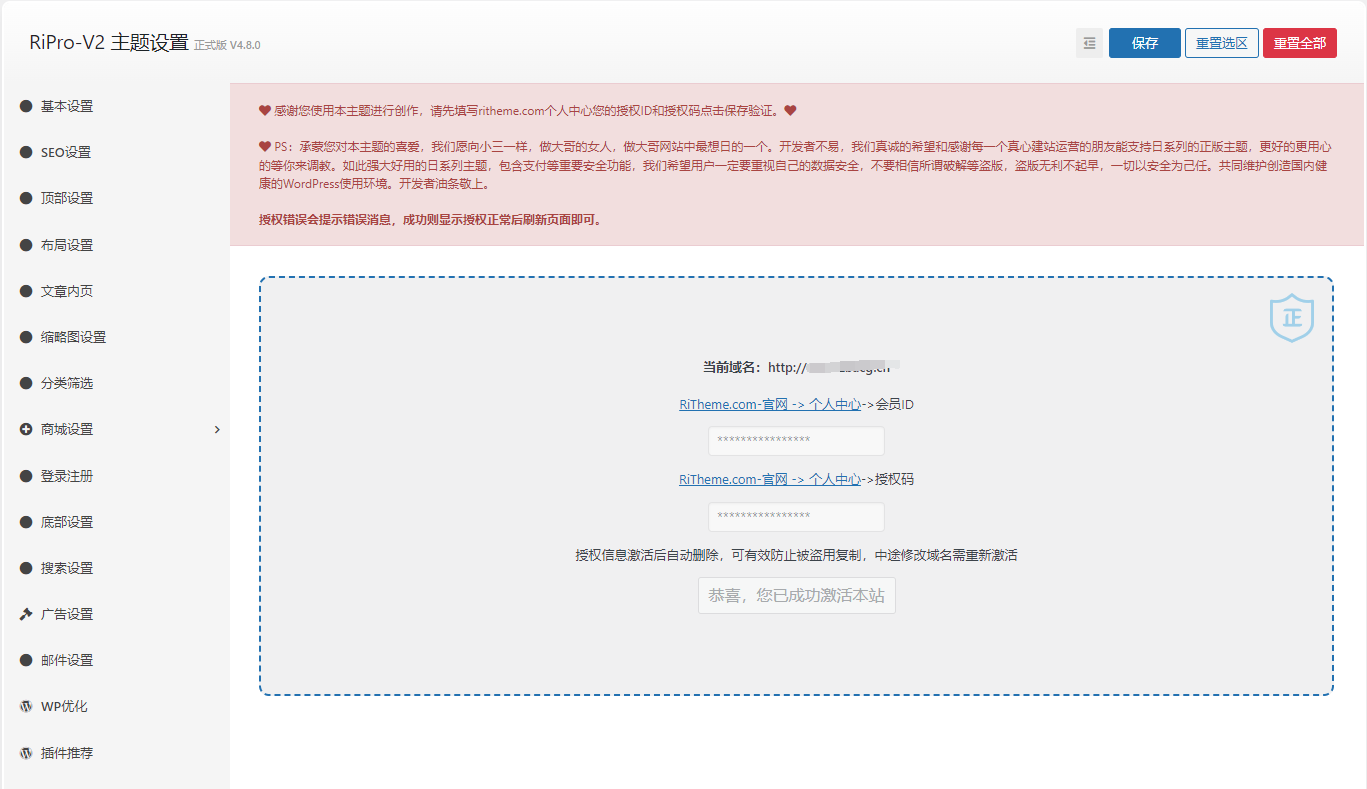The image size is (1367, 789).
Task: Open the RiTheme.com link above 会员ID field
Action: click(770, 404)
